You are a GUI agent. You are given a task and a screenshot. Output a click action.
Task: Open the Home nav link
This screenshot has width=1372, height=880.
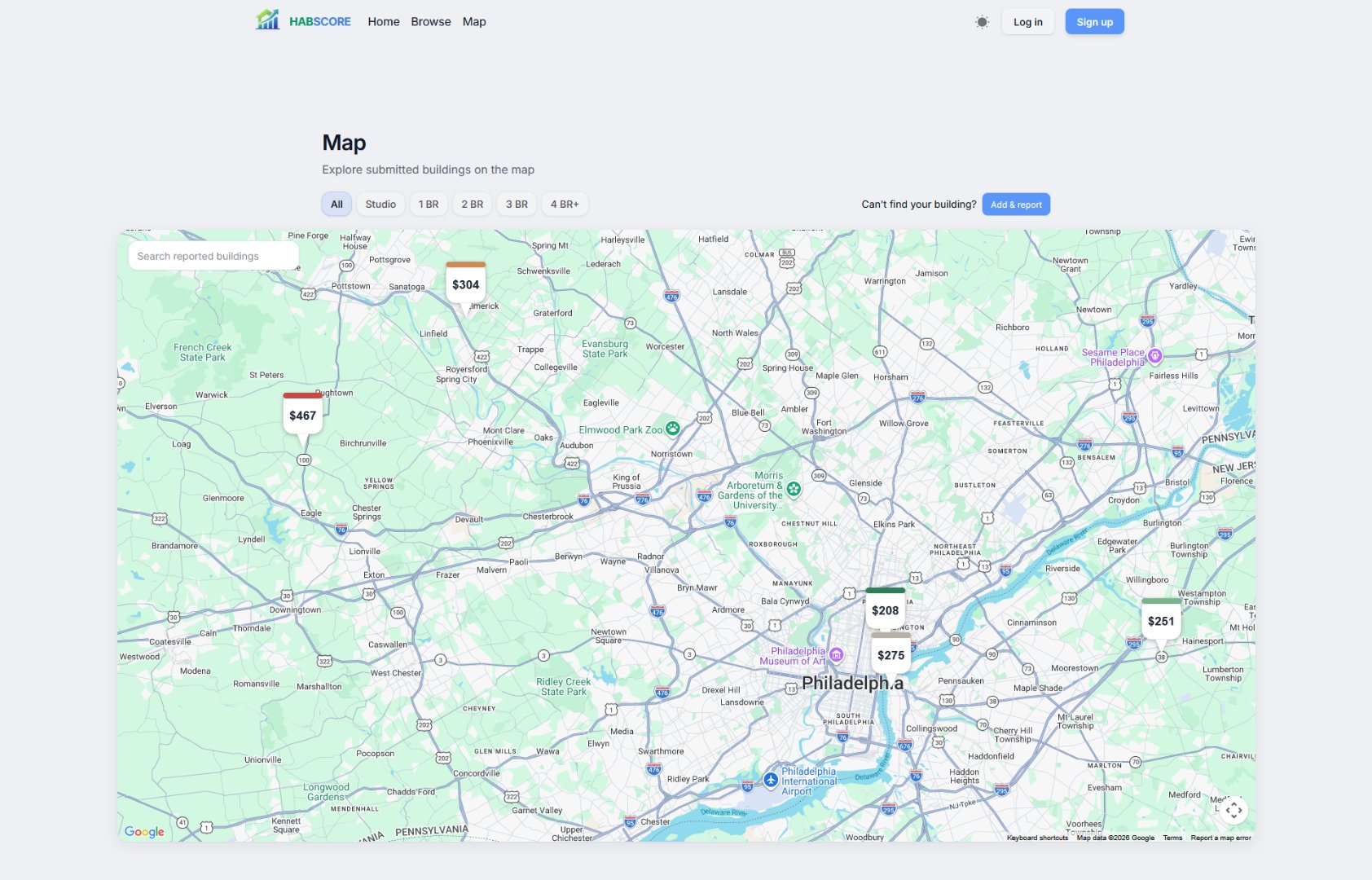click(384, 22)
